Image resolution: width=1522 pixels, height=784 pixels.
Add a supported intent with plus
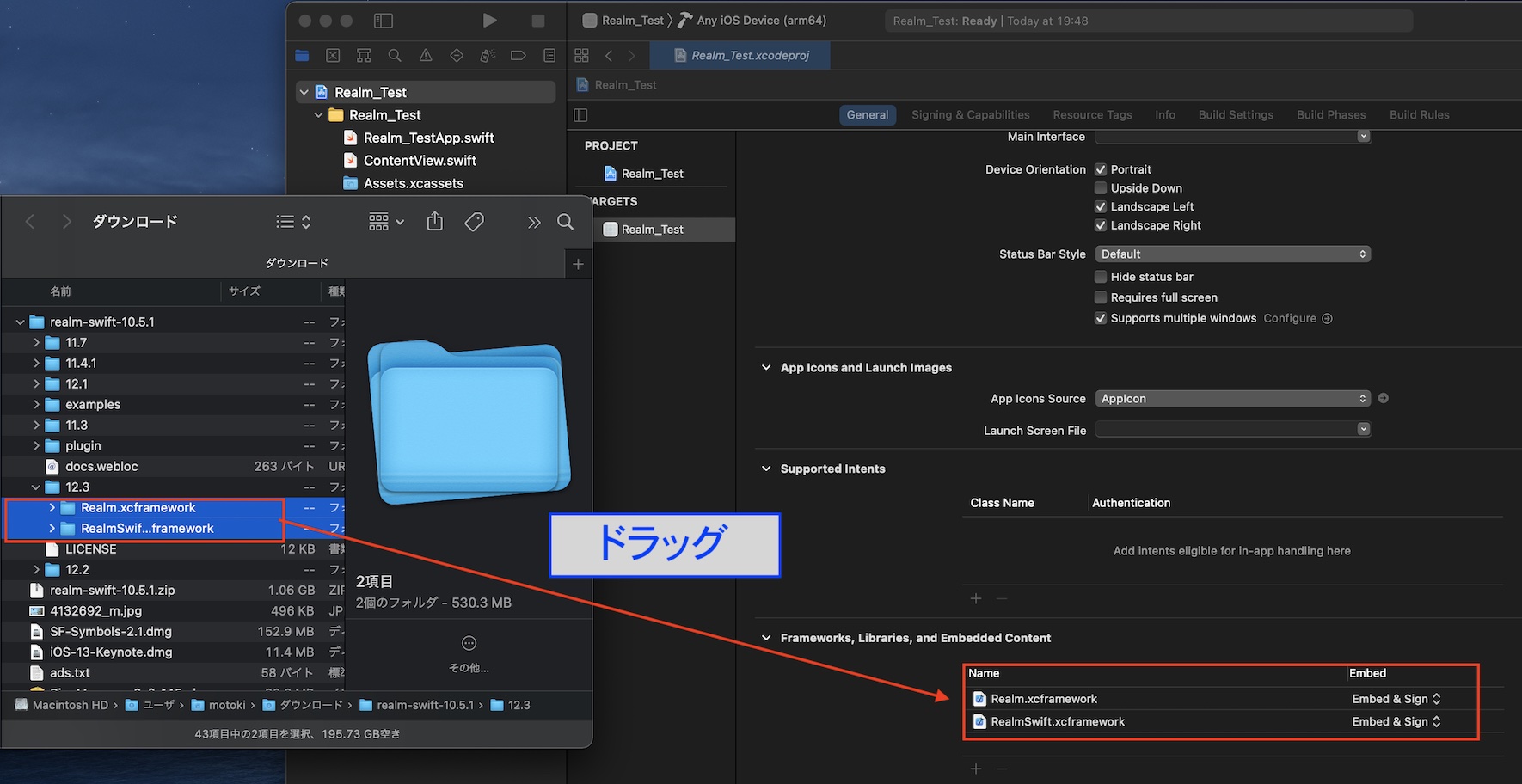976,598
